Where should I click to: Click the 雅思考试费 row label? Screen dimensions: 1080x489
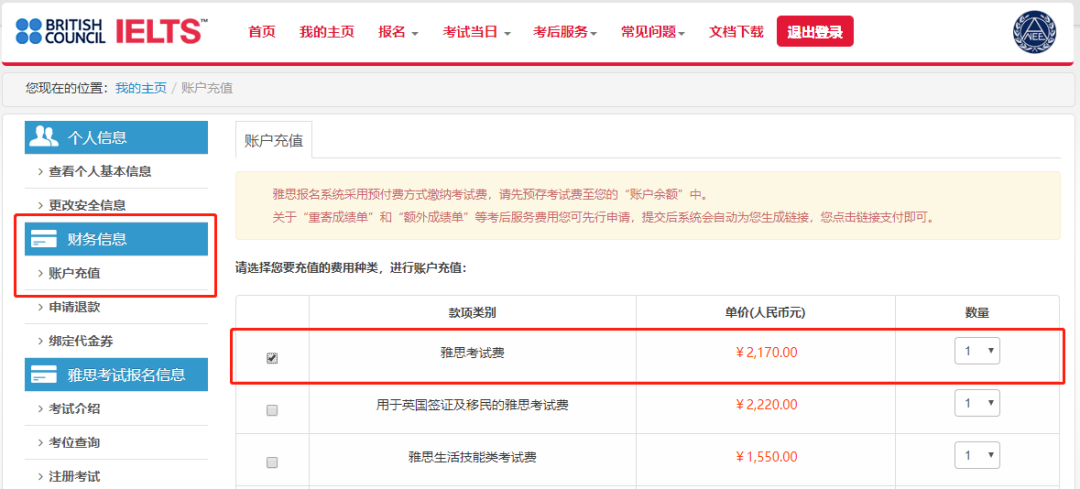pyautogui.click(x=472, y=353)
